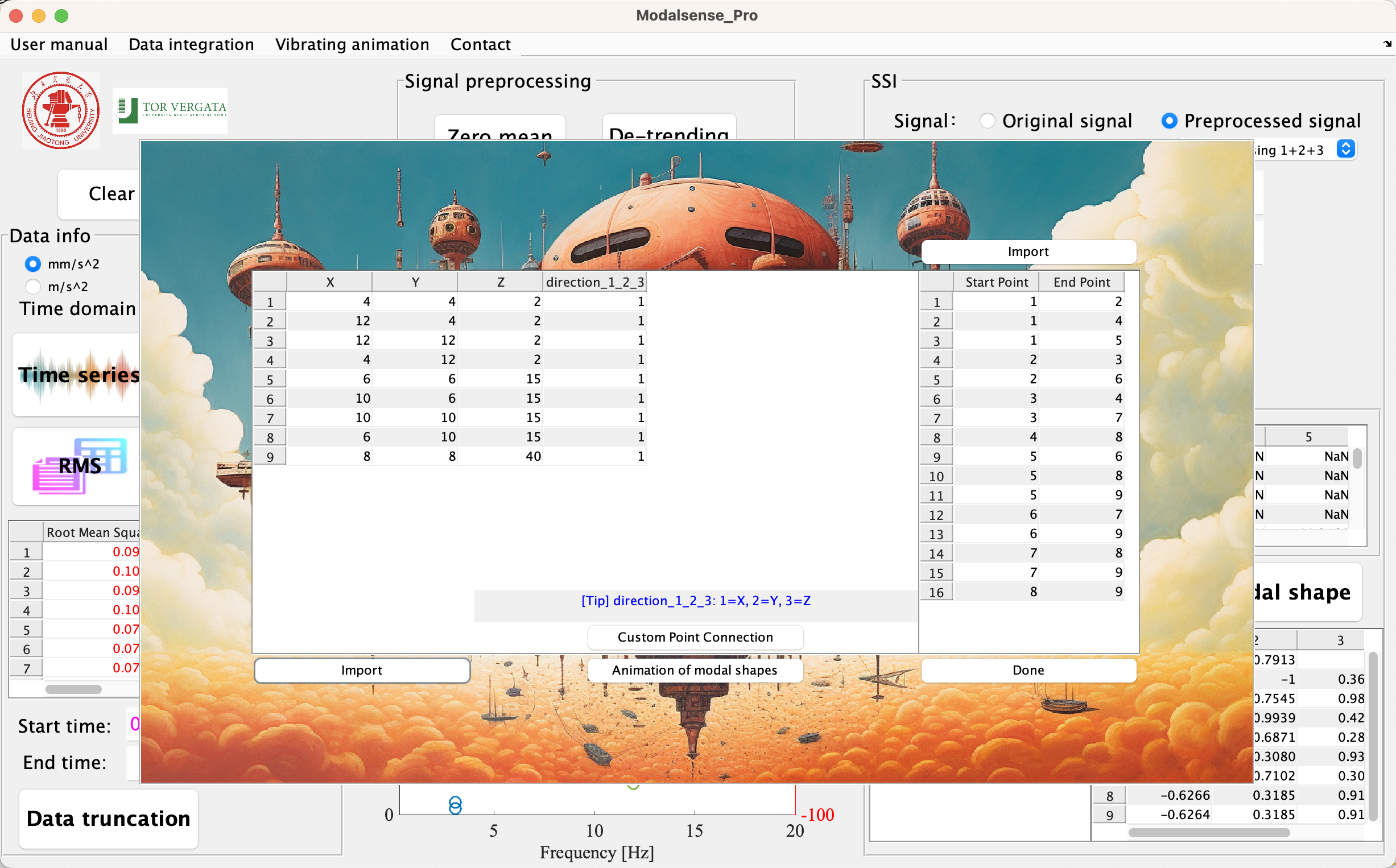Select Z value 40 in coordinates row 9
Screen dimensions: 1396x868
[x=501, y=456]
